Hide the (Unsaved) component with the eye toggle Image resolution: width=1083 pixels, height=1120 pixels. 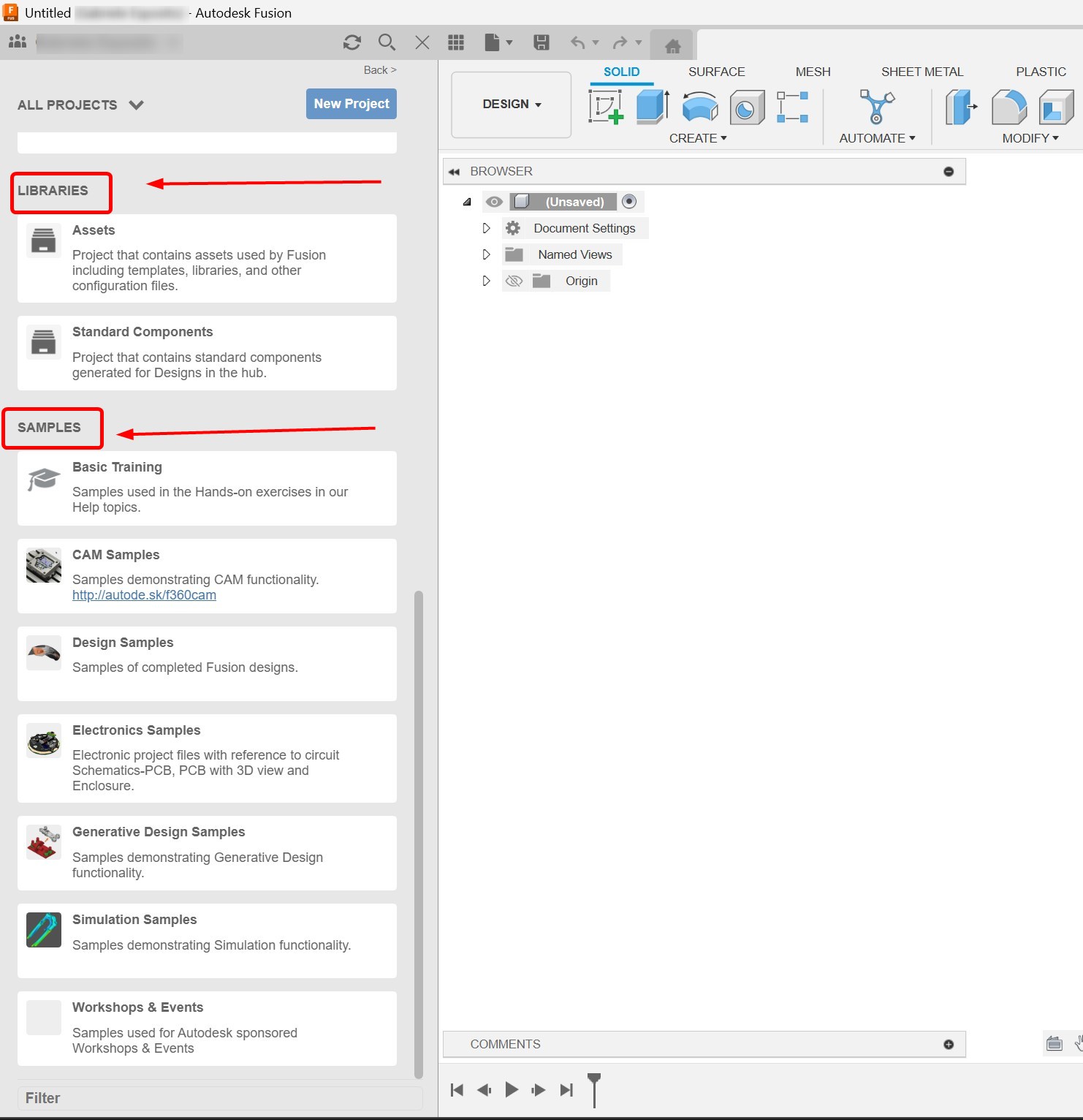pyautogui.click(x=495, y=202)
